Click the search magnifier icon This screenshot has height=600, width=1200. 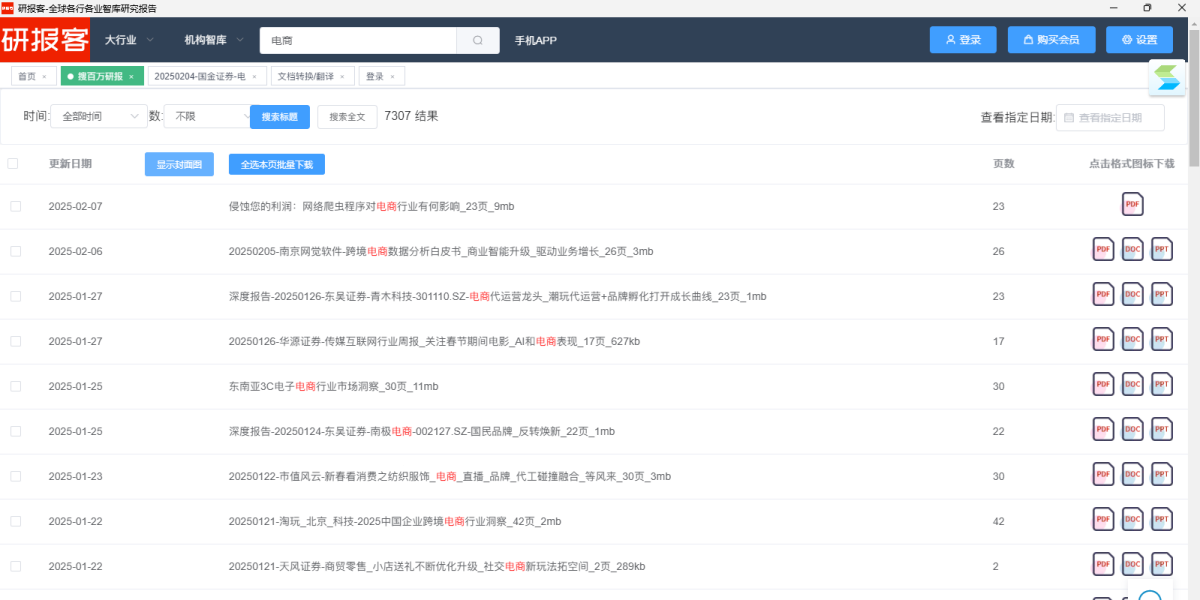click(x=478, y=41)
